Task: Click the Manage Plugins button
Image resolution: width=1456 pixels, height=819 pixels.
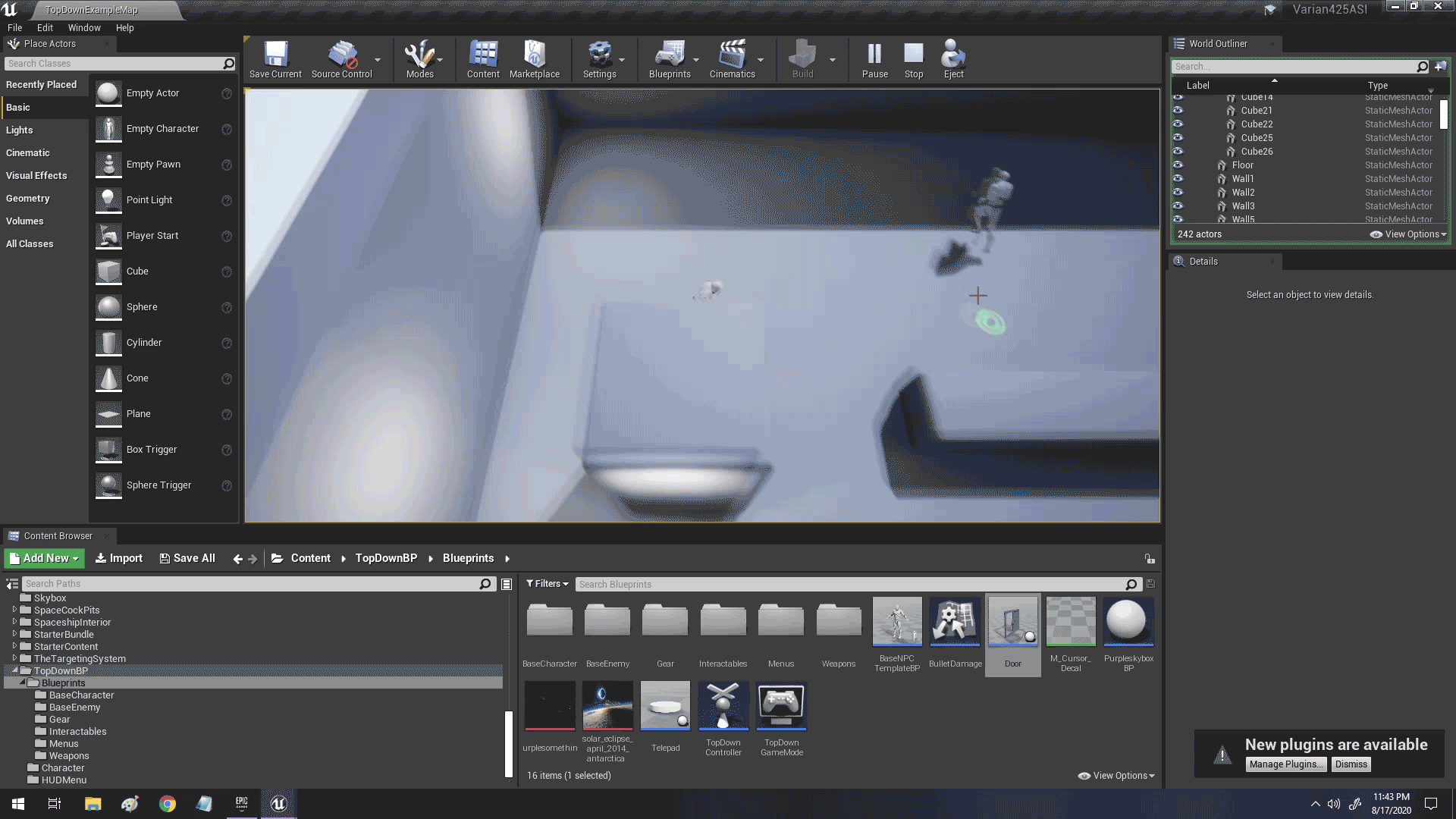Action: tap(1285, 764)
